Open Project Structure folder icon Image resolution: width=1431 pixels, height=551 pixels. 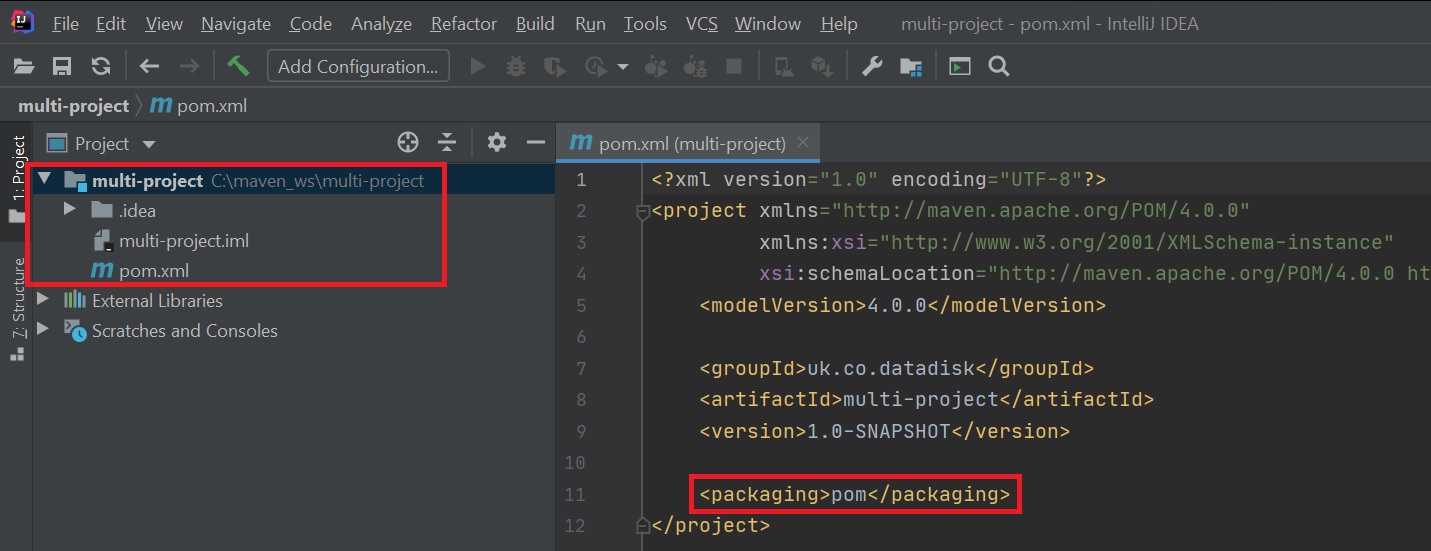(910, 66)
